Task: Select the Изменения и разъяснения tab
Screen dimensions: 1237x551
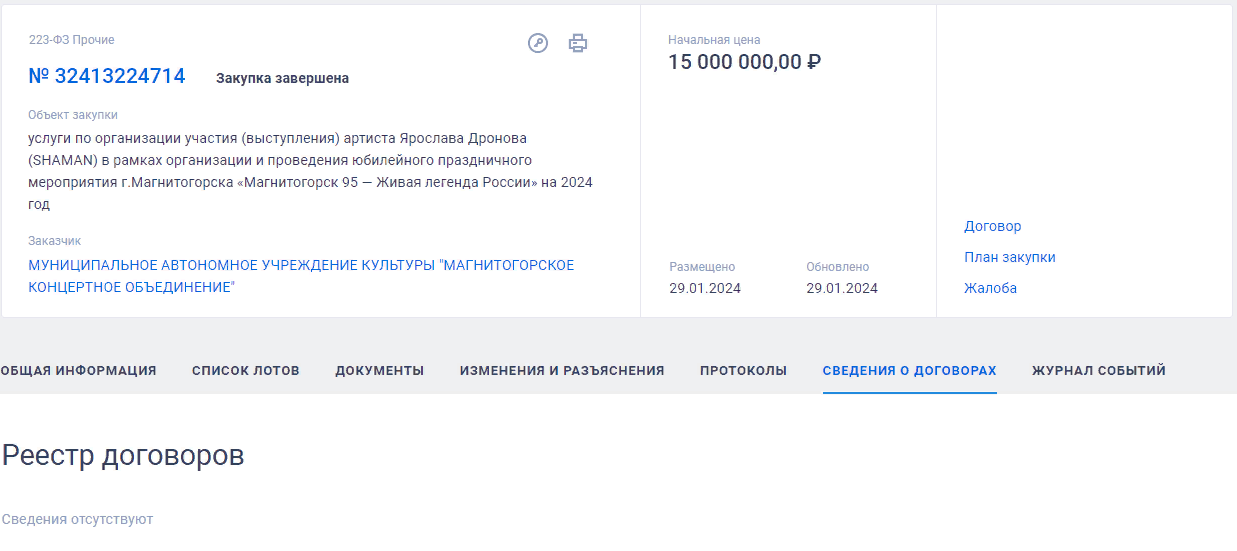Action: tap(561, 370)
